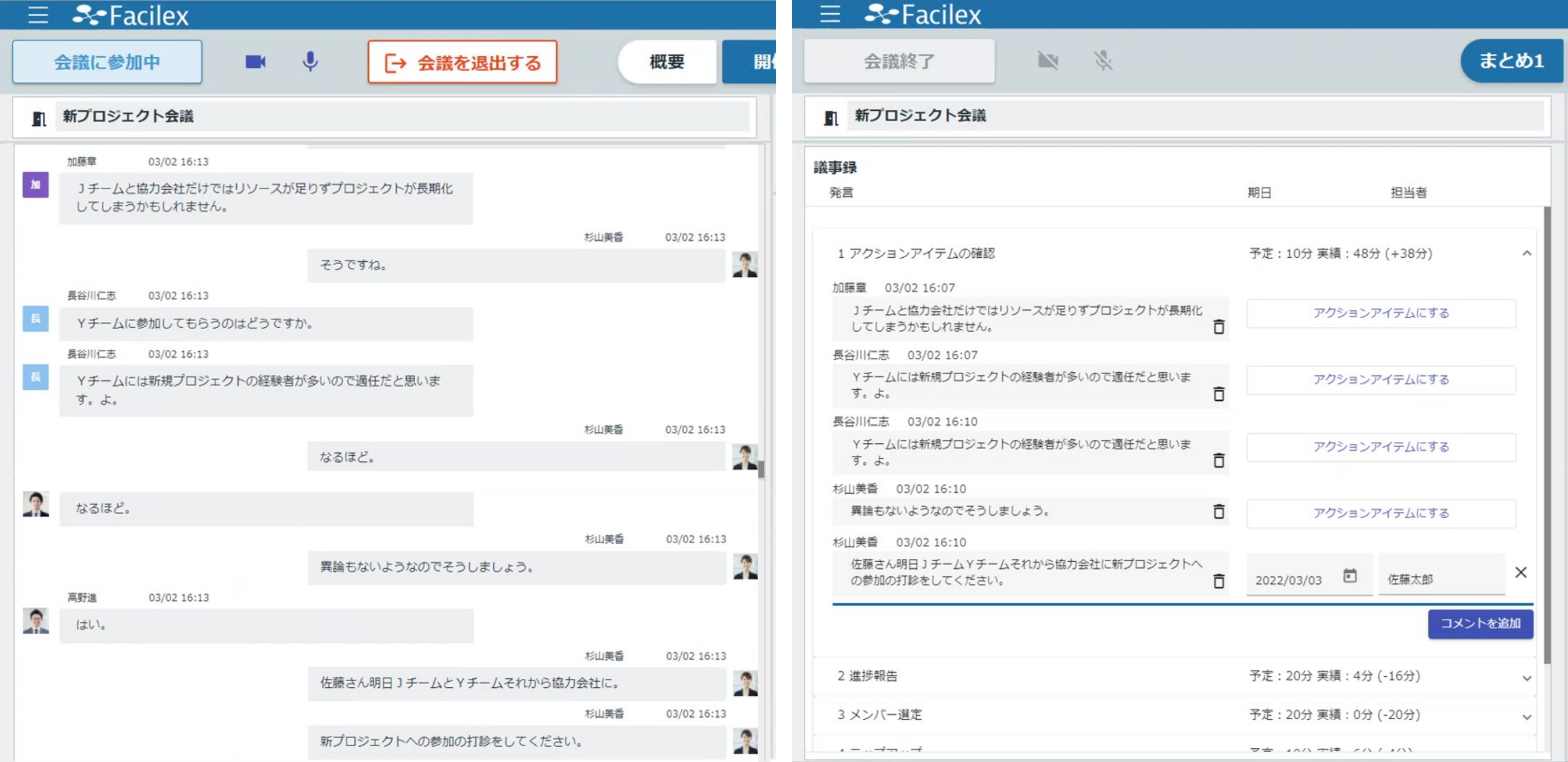Mute the microphone in active meeting

[310, 61]
